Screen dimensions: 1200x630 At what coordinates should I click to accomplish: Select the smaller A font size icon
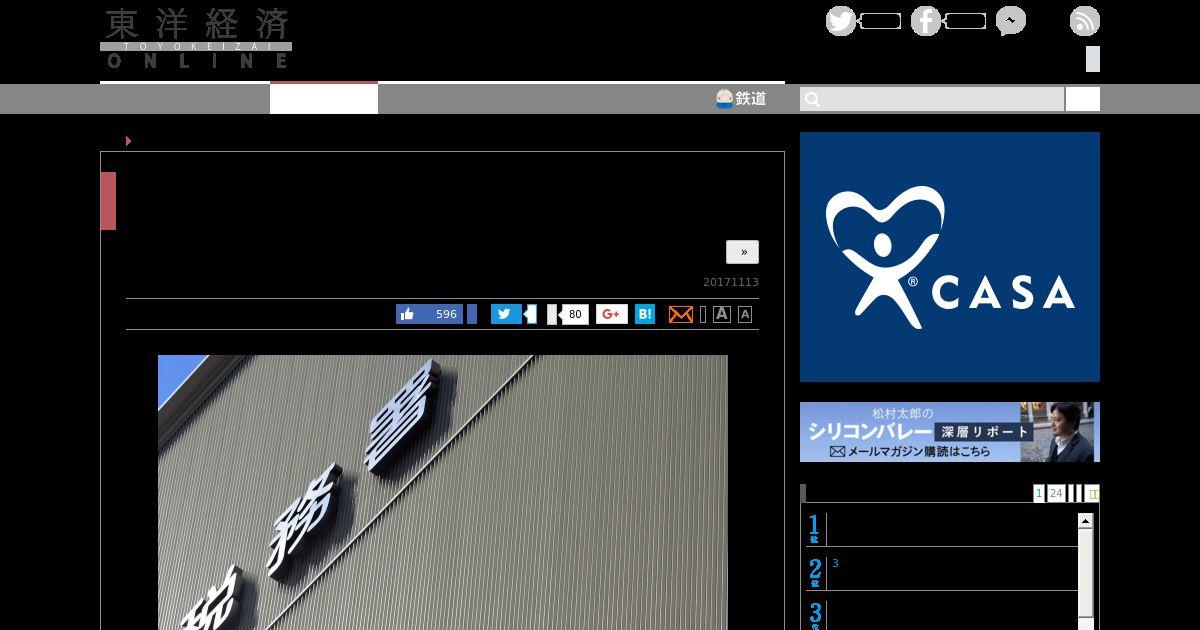(x=745, y=315)
